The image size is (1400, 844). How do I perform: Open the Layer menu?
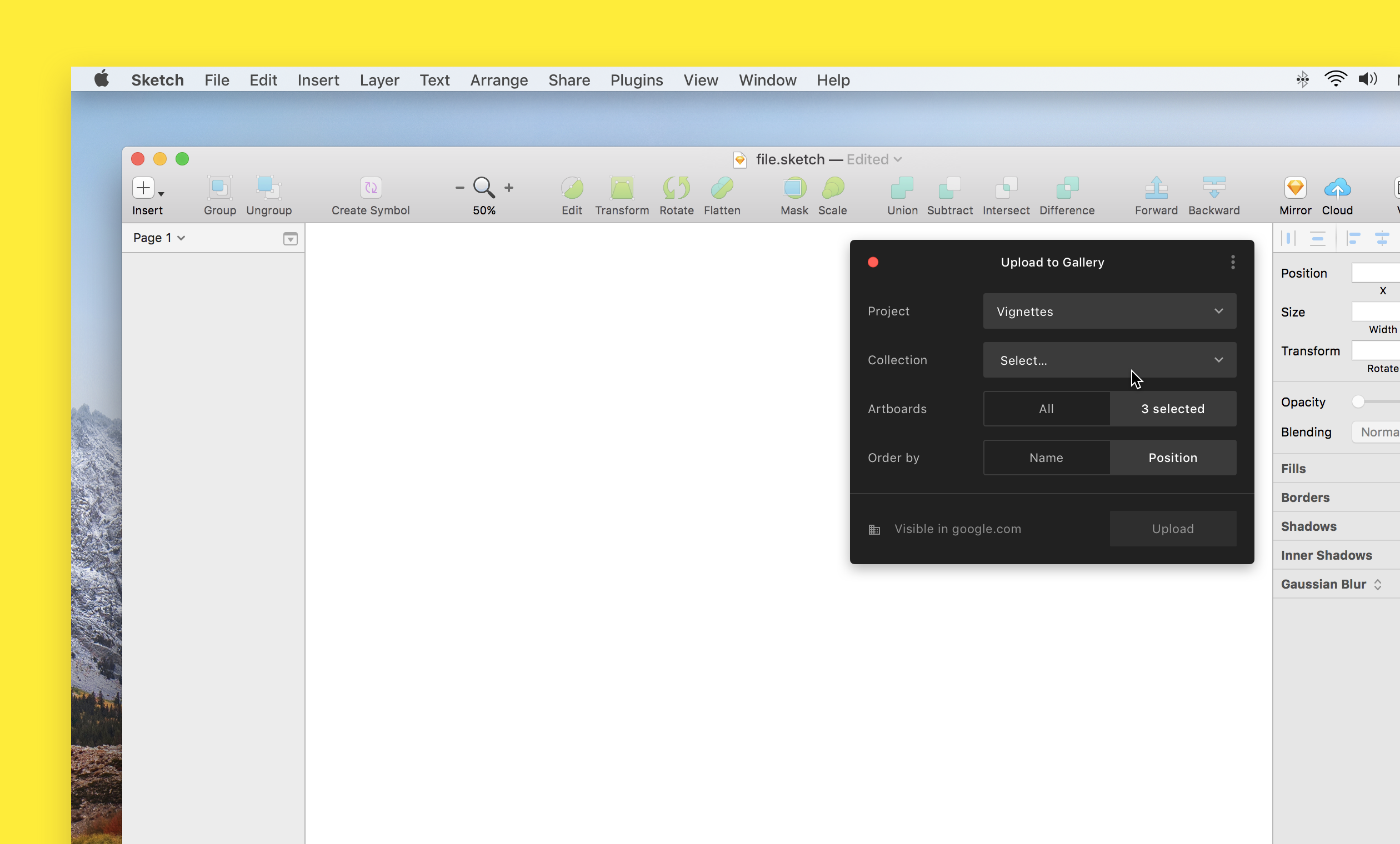click(379, 80)
